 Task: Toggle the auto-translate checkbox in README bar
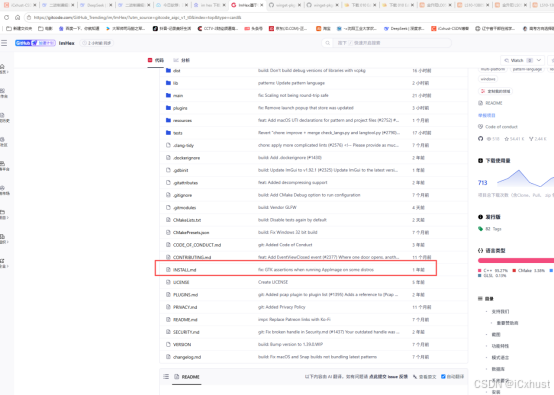[443, 377]
